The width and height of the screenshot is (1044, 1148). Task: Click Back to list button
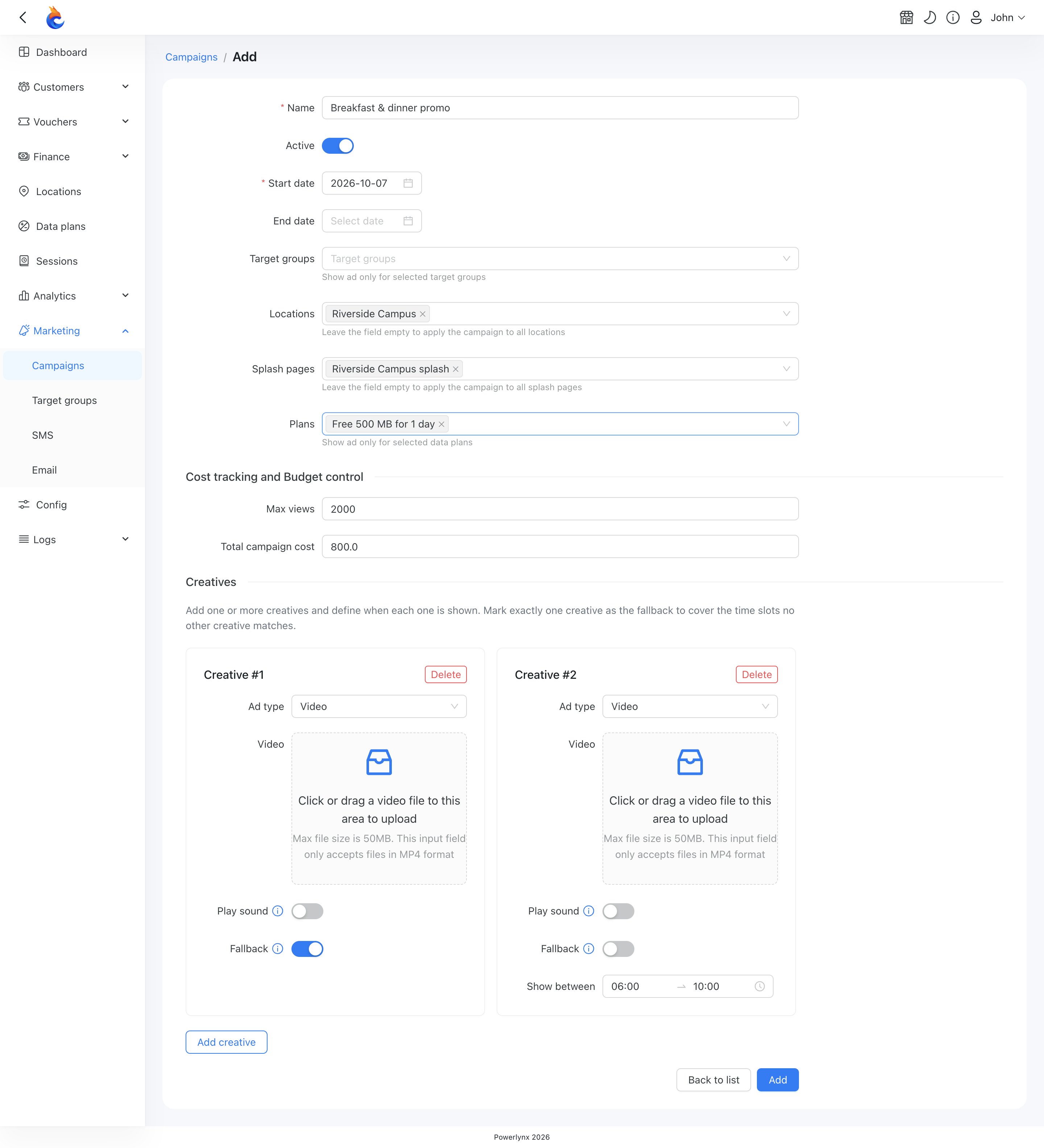pyautogui.click(x=713, y=1080)
